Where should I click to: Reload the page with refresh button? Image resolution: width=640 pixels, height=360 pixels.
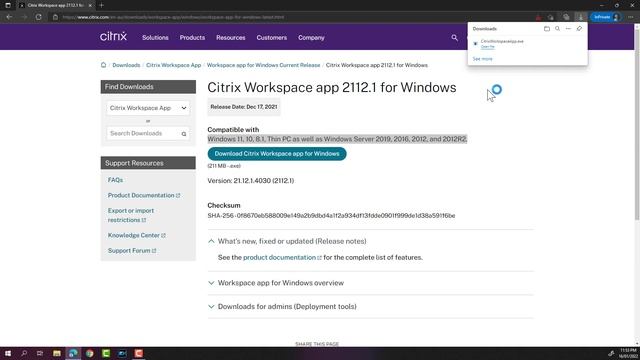tap(38, 17)
